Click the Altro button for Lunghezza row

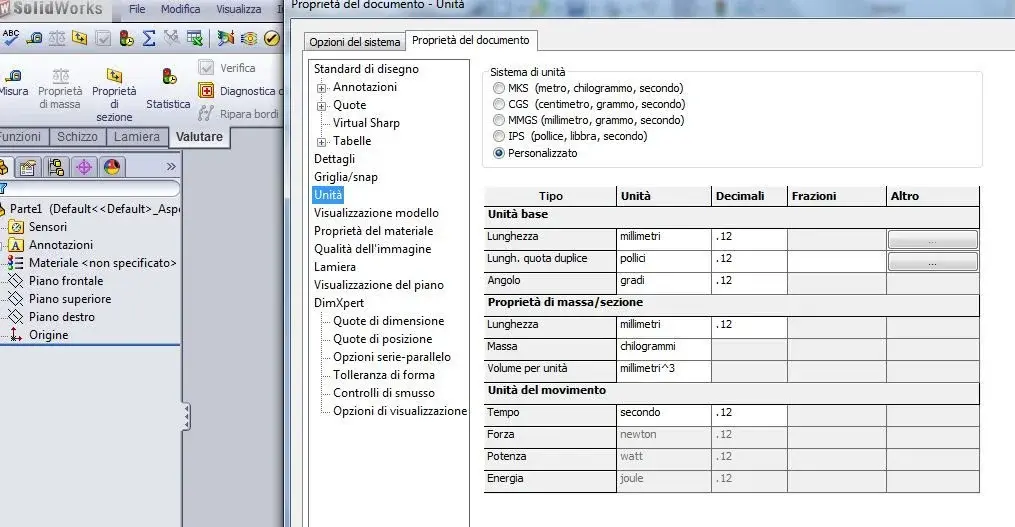coord(932,240)
